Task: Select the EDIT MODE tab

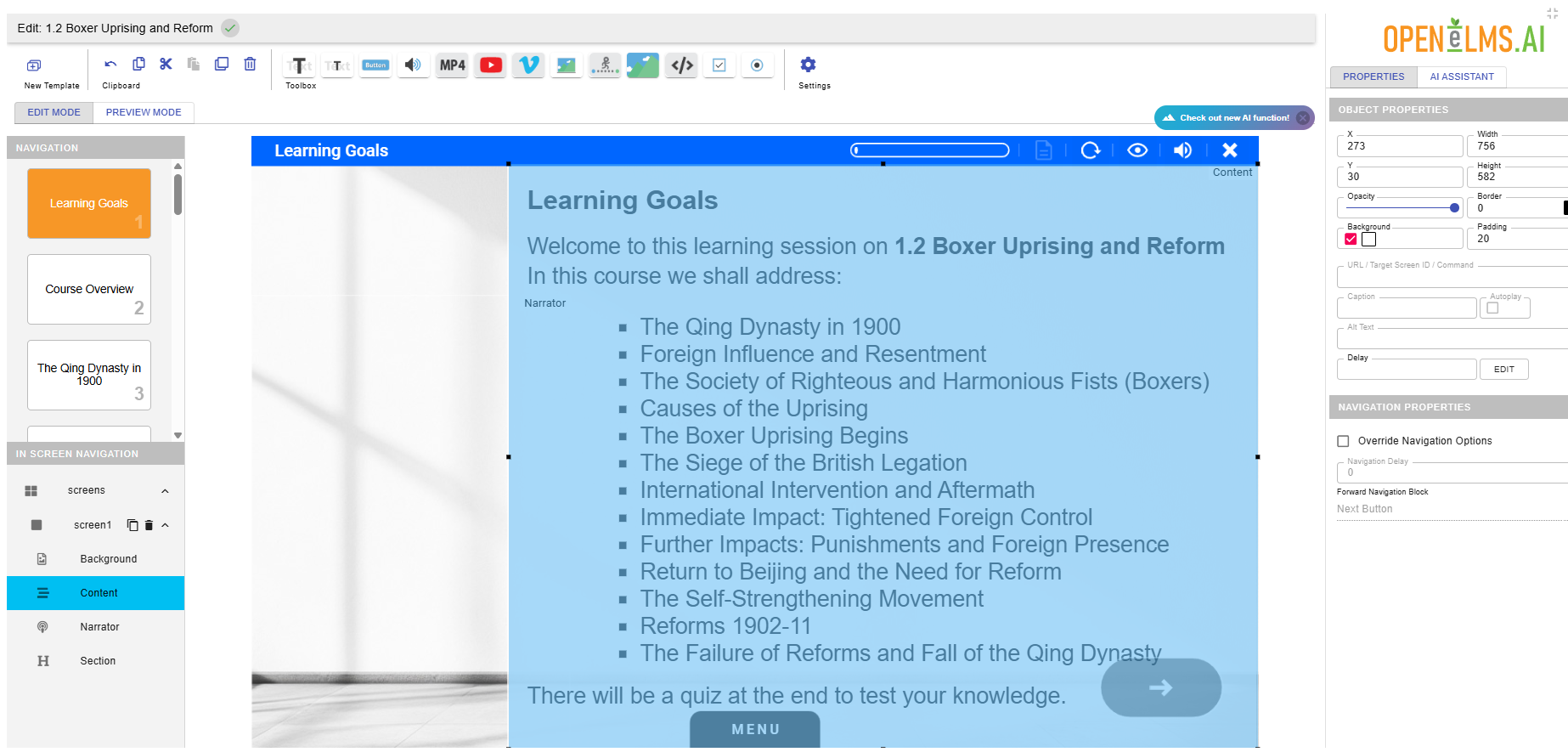Action: coord(54,112)
